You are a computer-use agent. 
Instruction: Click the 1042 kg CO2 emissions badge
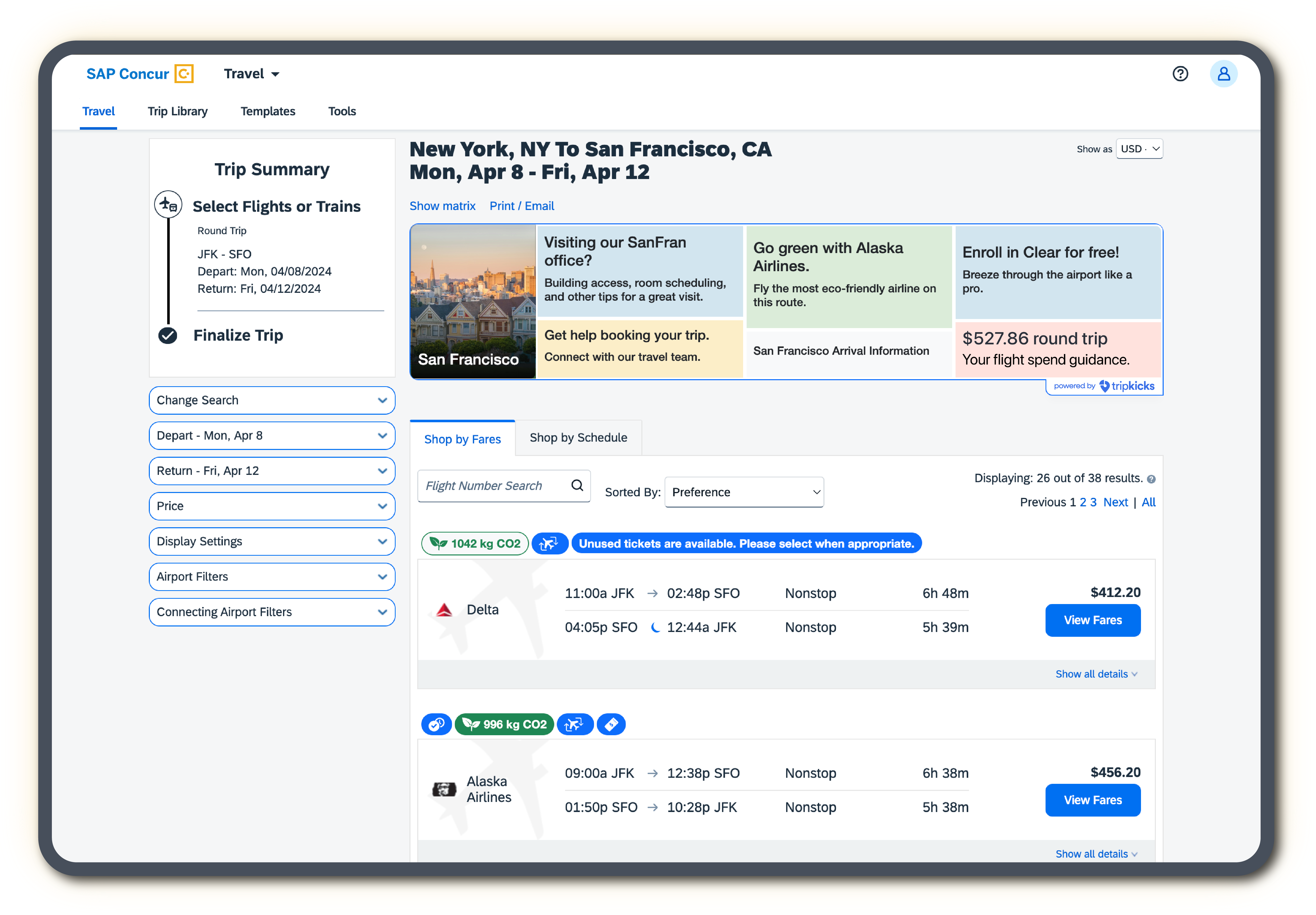475,543
